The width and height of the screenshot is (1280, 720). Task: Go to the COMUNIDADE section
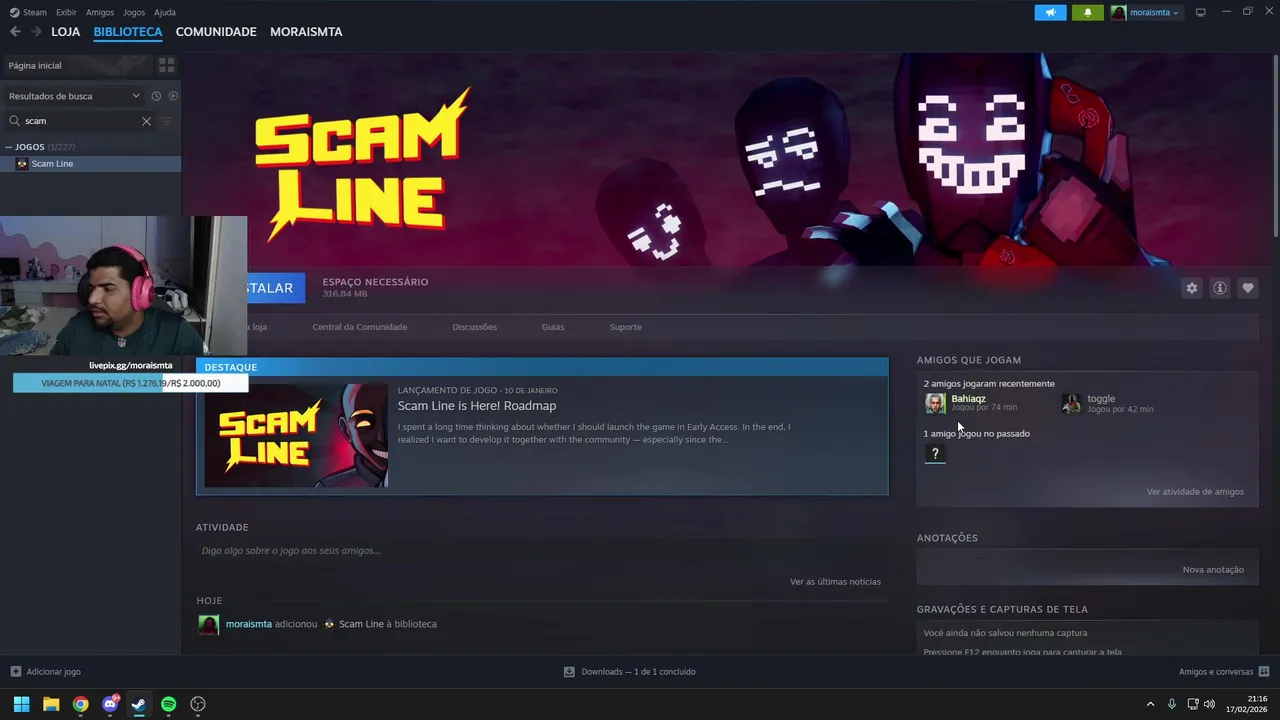coord(216,32)
